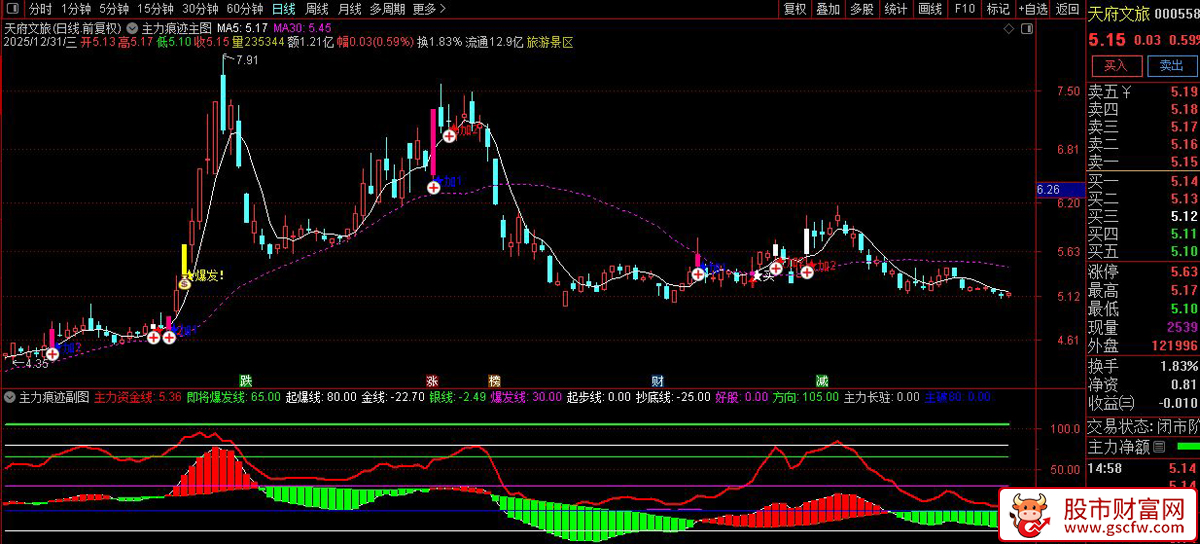
Task: Switch to the 60分钟 period tab
Action: coord(244,10)
